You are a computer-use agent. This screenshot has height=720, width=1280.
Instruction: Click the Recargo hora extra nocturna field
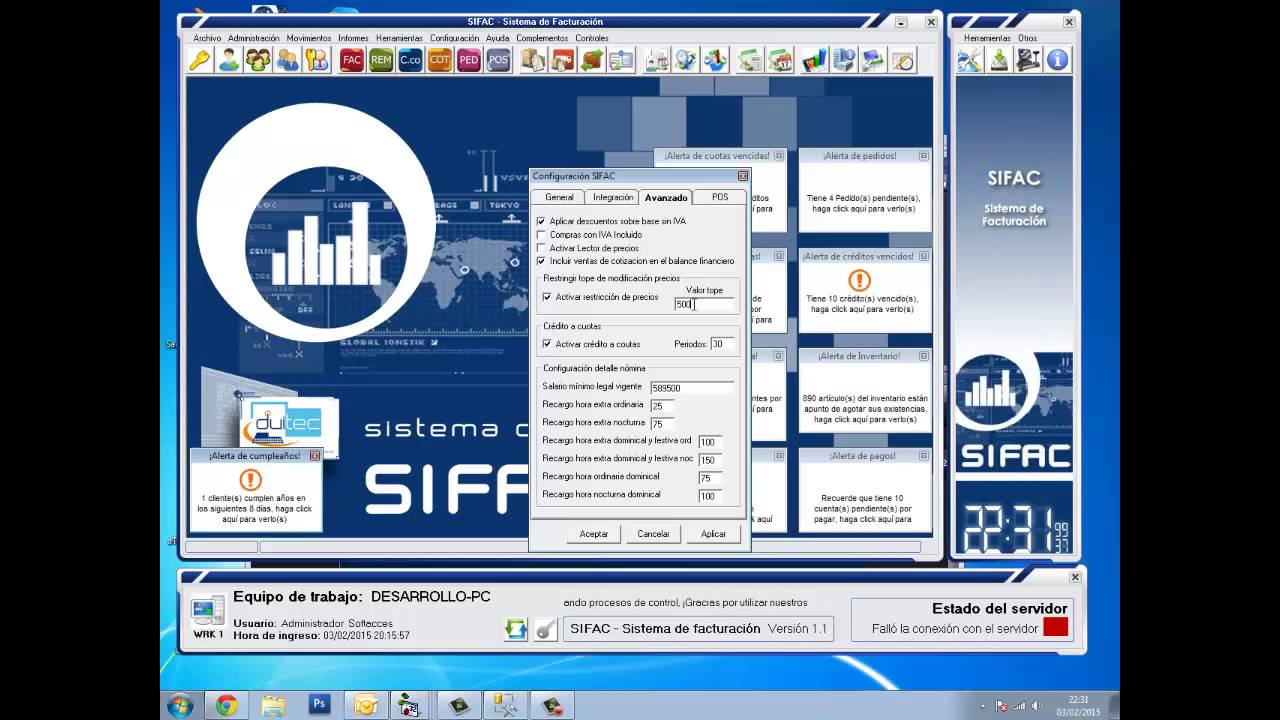click(x=662, y=424)
